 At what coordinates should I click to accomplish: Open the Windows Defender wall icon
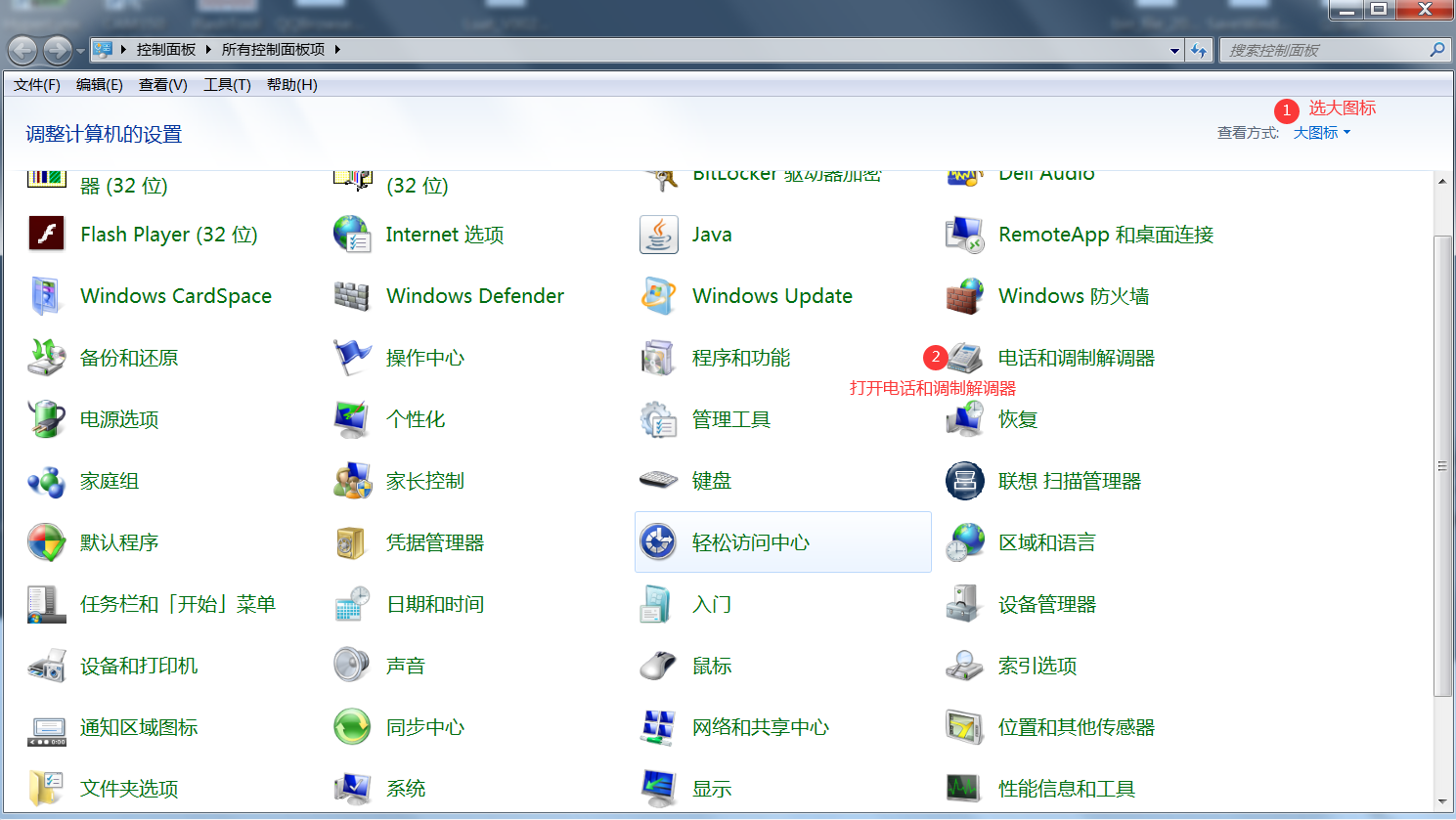(x=352, y=296)
